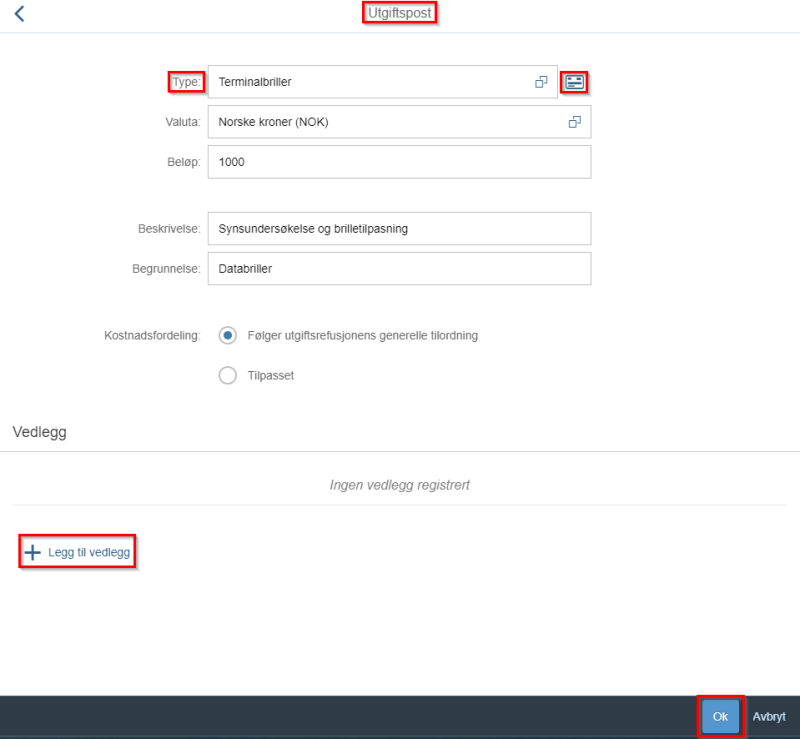This screenshot has width=800, height=739.
Task: Click the Kostnadsfordeling label
Action: click(x=152, y=335)
